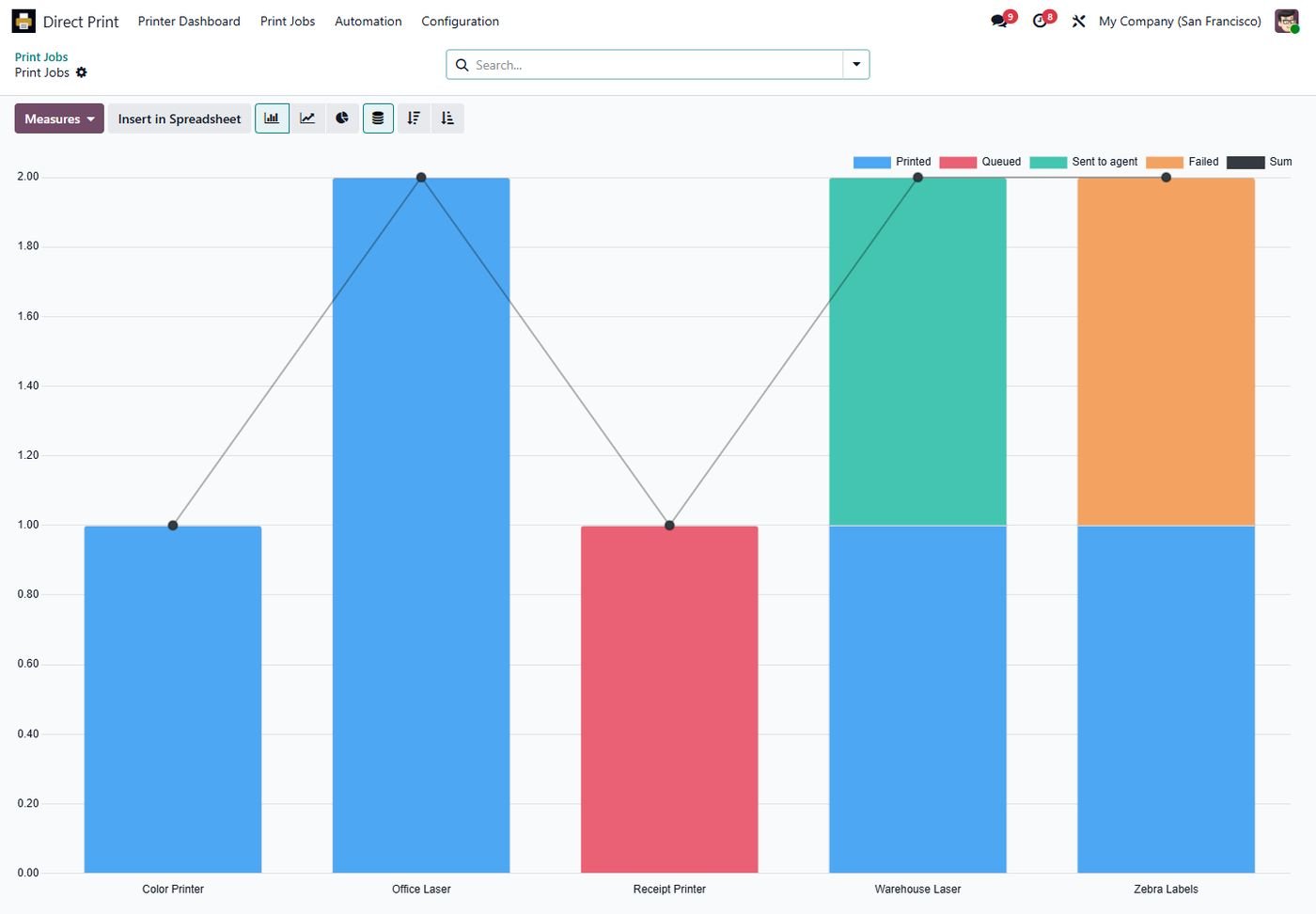Viewport: 1316px width, 914px height.
Task: Open the Automation menu
Action: (368, 21)
